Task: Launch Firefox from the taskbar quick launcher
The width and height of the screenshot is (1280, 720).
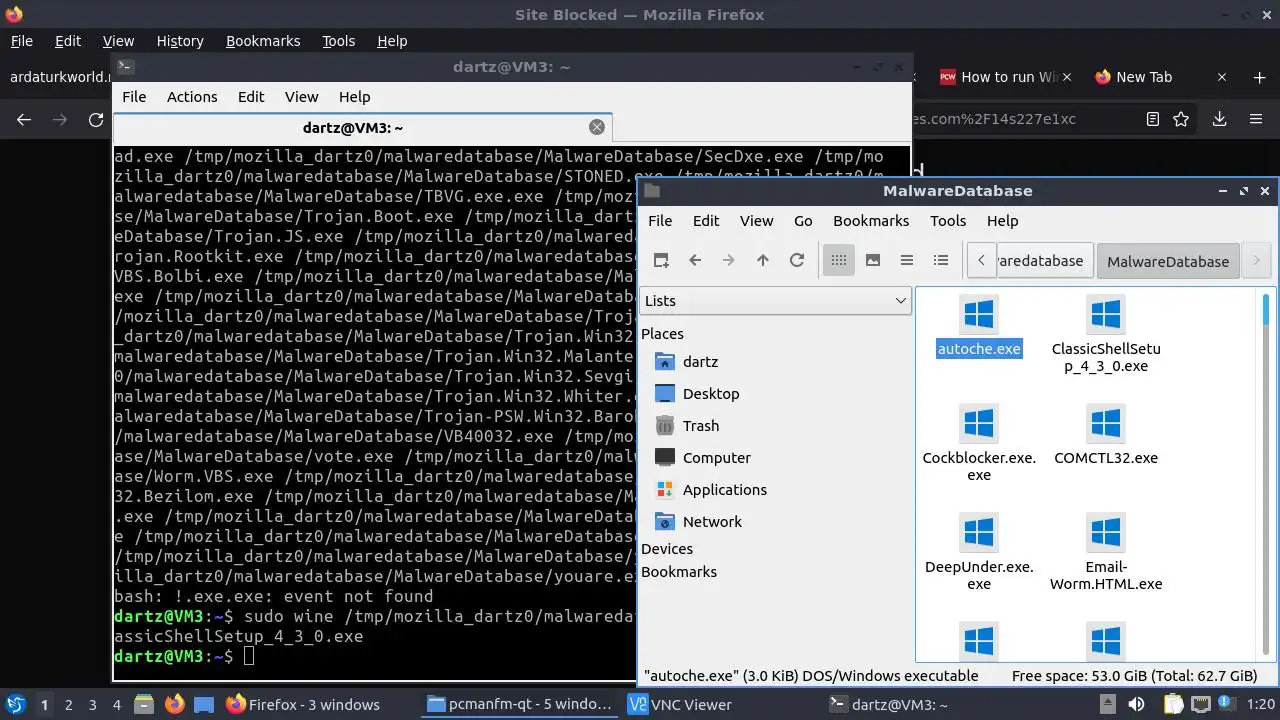Action: pyautogui.click(x=174, y=704)
